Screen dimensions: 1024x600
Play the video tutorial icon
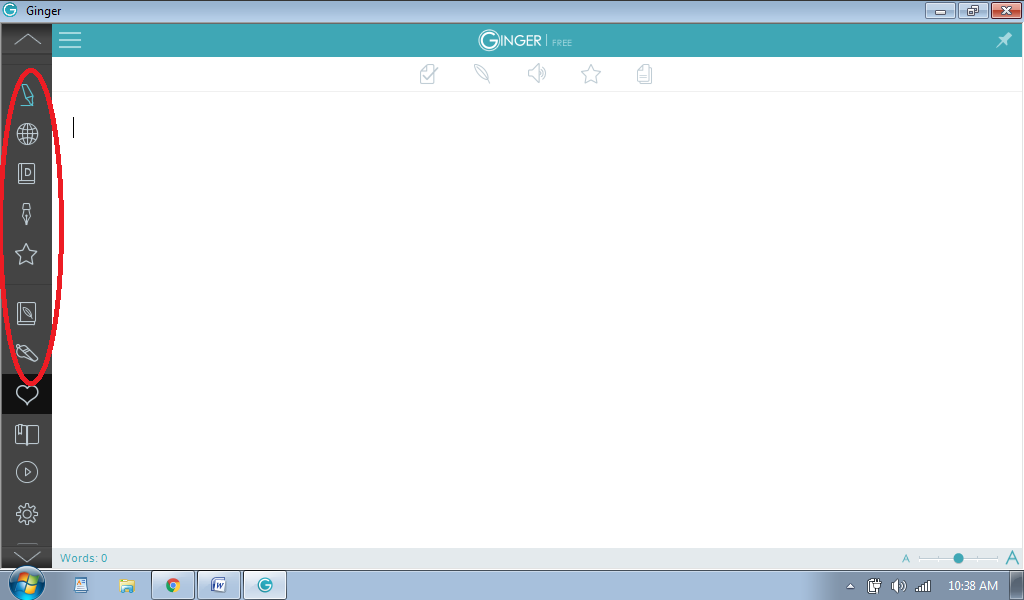pos(26,472)
